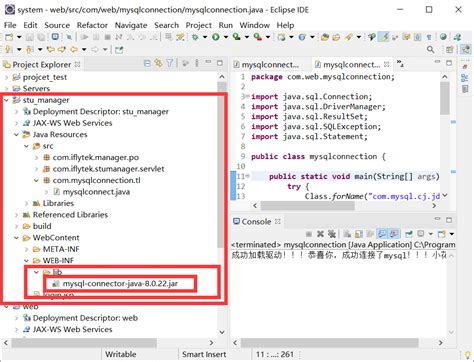Open the File menu
This screenshot has height=362, width=474.
click(10, 25)
